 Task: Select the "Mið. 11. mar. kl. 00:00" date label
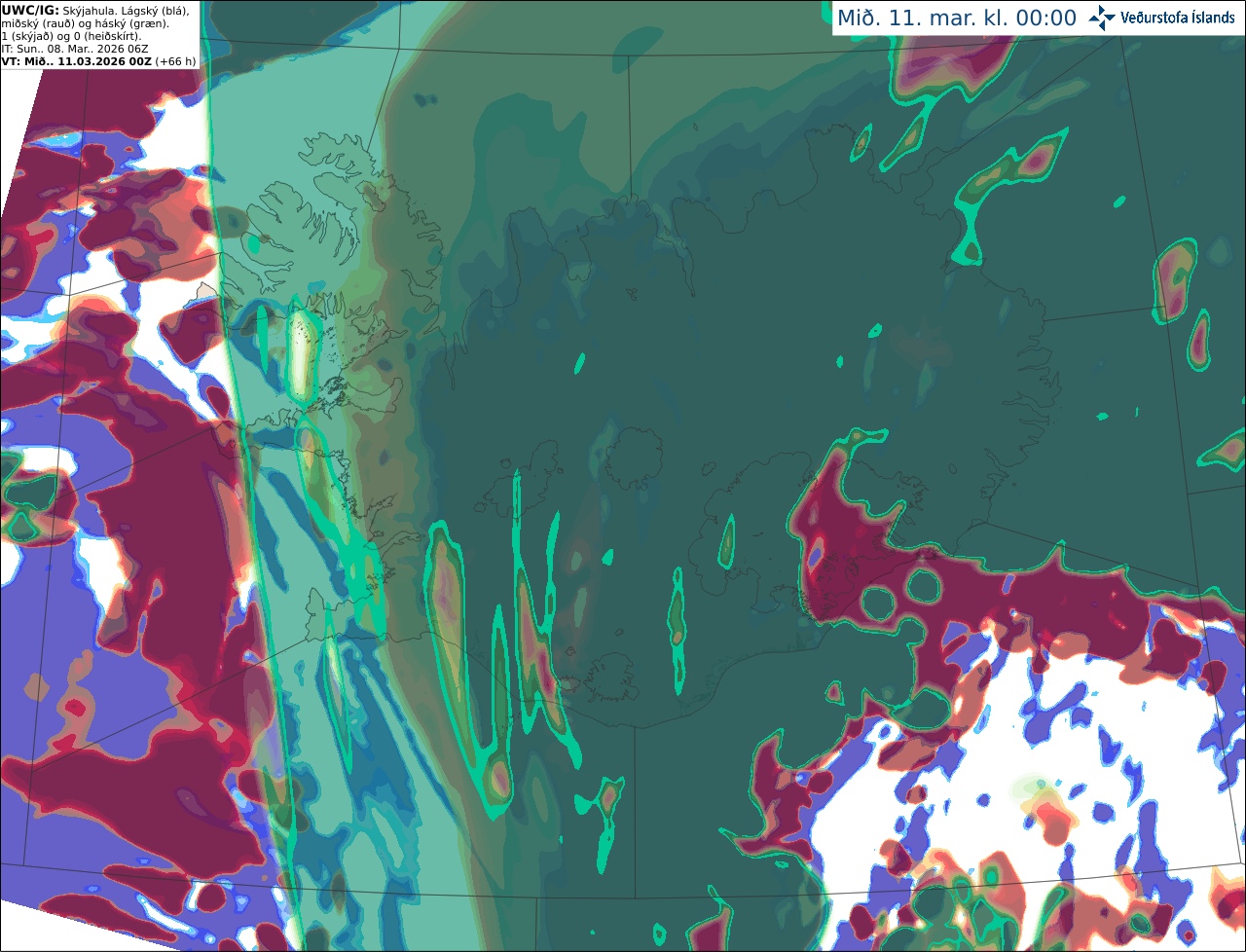pyautogui.click(x=957, y=18)
